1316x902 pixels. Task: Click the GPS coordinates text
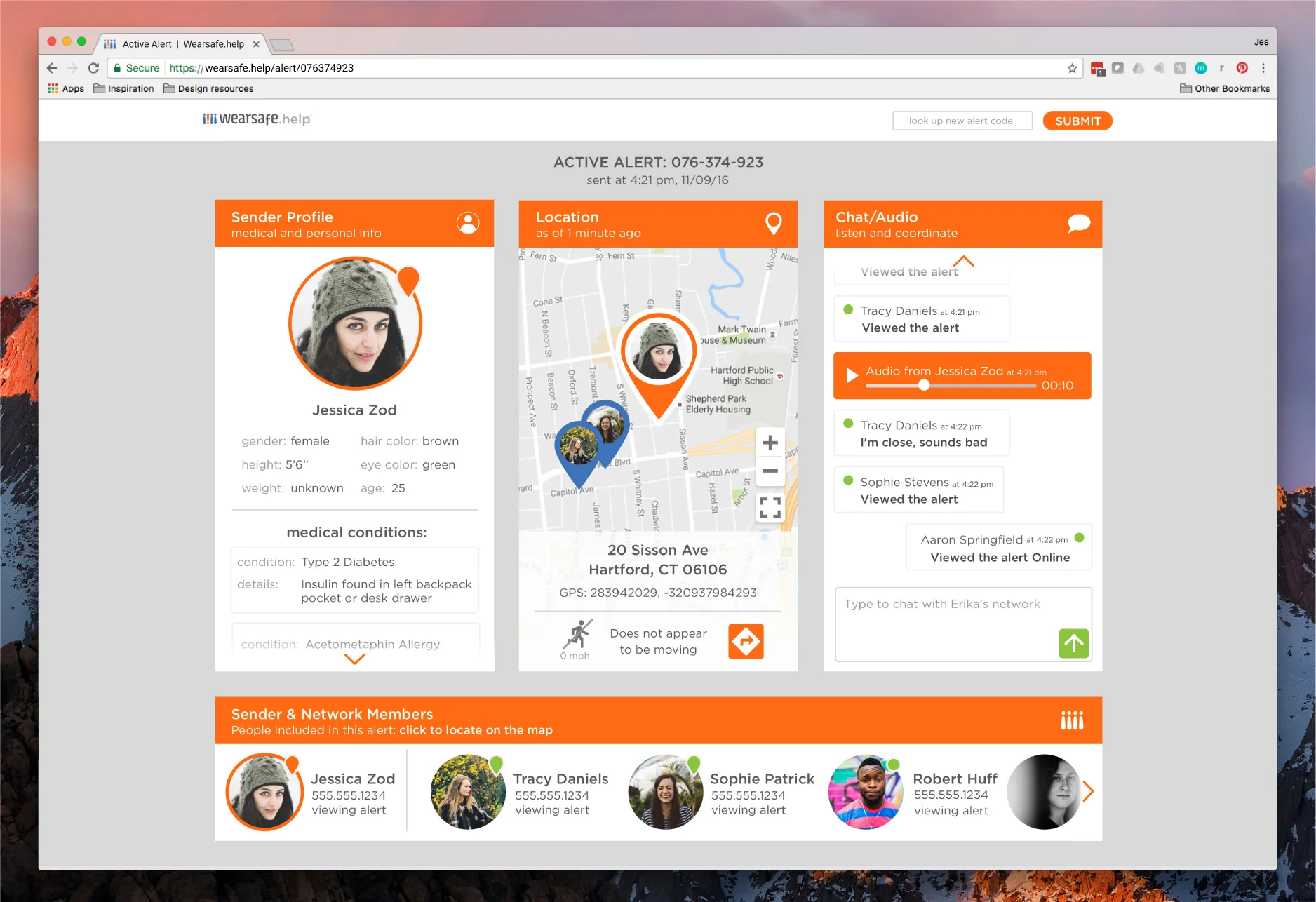point(657,593)
